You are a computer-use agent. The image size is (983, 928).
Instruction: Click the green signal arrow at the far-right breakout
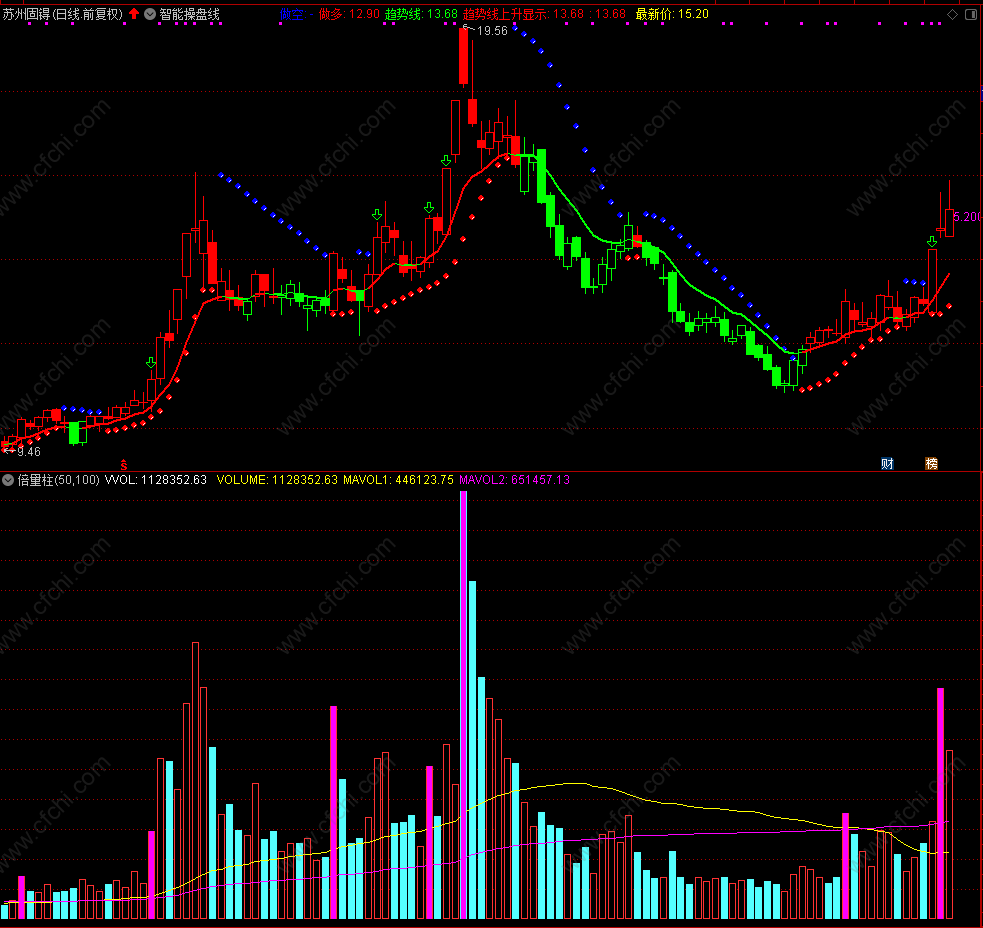(x=932, y=241)
